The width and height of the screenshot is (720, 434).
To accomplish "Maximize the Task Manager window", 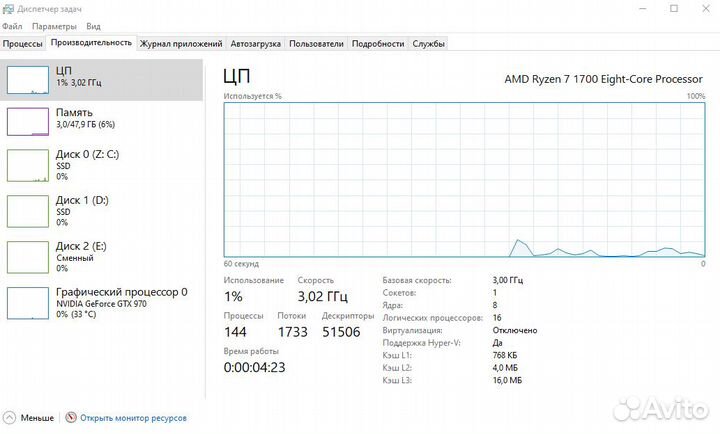I will (x=674, y=9).
